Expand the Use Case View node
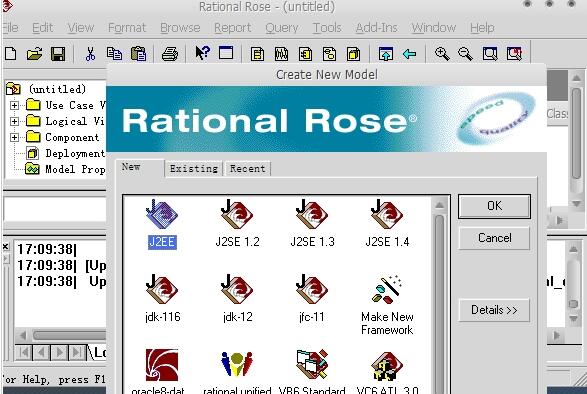 (14, 105)
